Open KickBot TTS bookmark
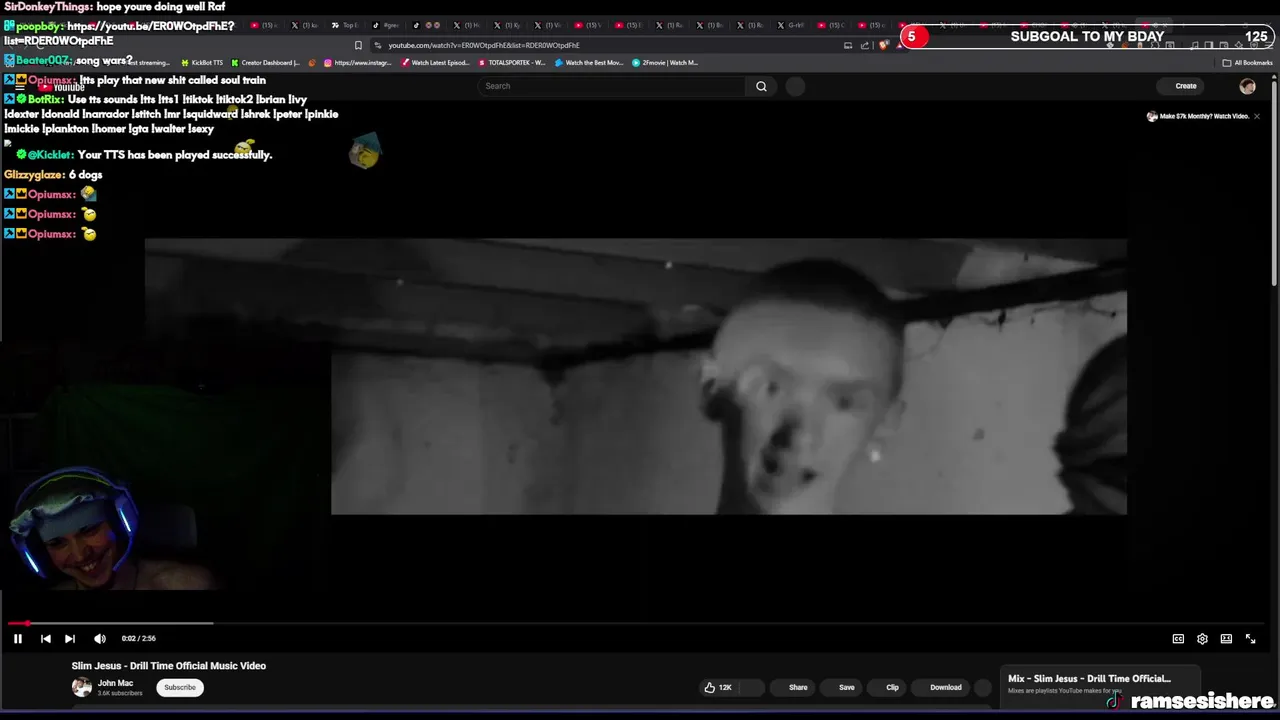The image size is (1280, 720). click(x=201, y=62)
